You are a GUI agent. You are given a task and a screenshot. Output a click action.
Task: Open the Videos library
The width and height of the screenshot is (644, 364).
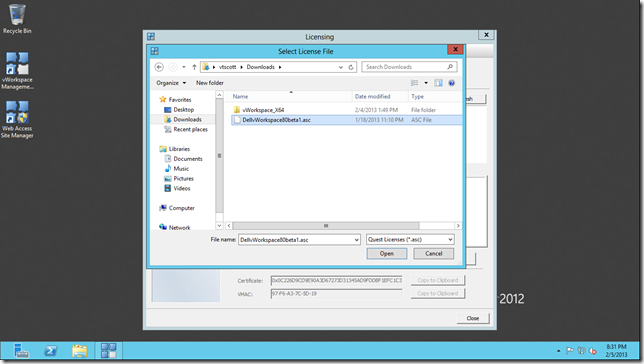click(182, 188)
